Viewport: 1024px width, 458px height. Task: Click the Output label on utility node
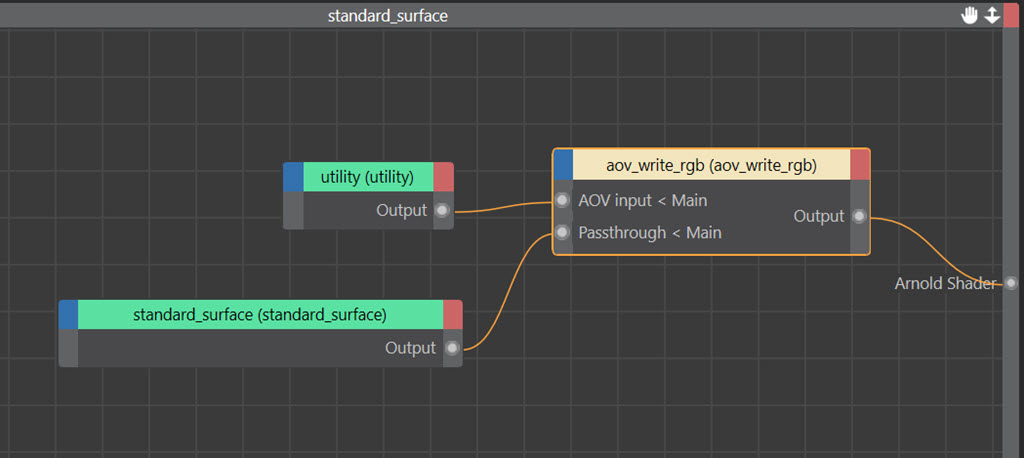tap(402, 211)
